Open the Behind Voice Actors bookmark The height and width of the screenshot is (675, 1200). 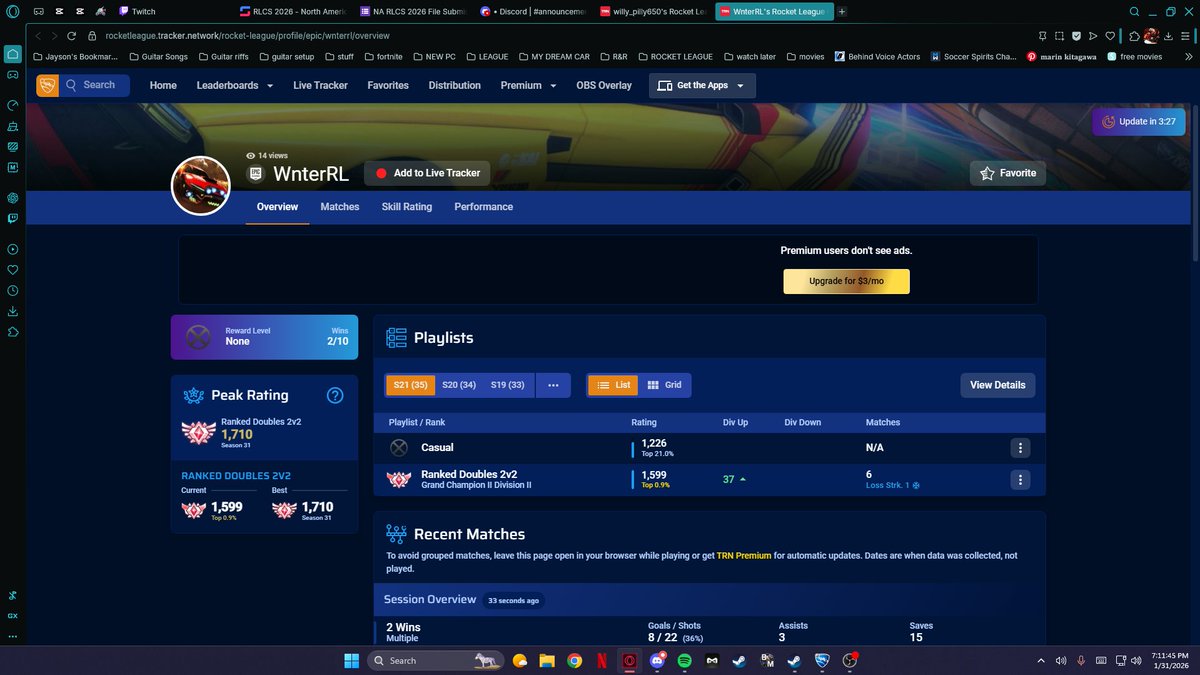click(877, 57)
